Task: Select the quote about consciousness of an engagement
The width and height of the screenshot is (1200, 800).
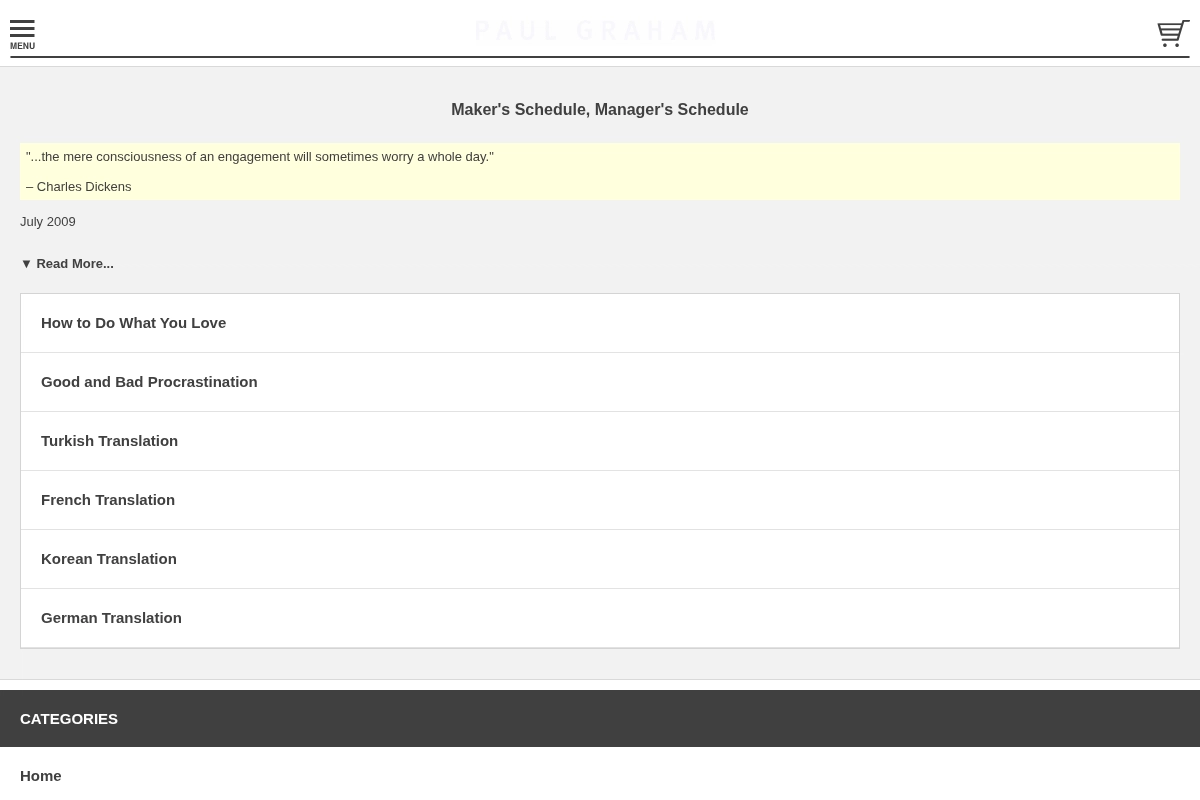Action: pyautogui.click(x=260, y=157)
